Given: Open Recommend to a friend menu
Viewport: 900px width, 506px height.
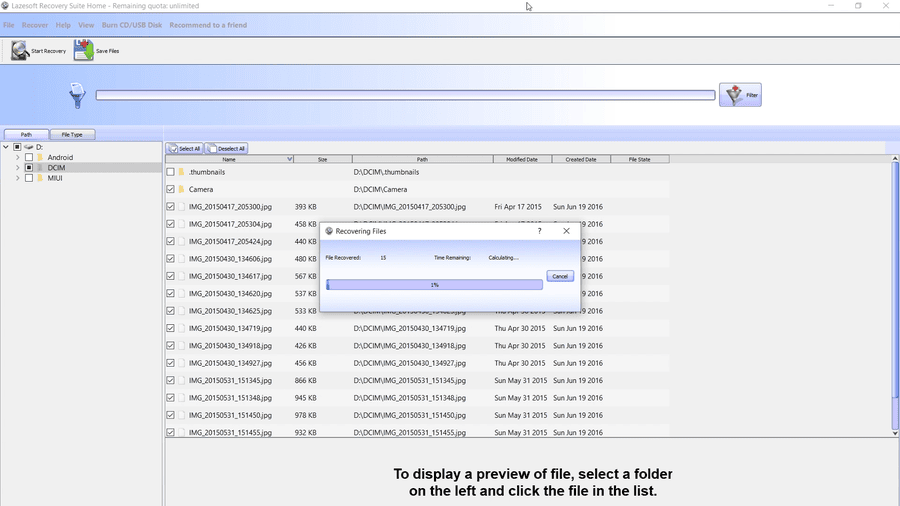Looking at the screenshot, I should tap(208, 25).
